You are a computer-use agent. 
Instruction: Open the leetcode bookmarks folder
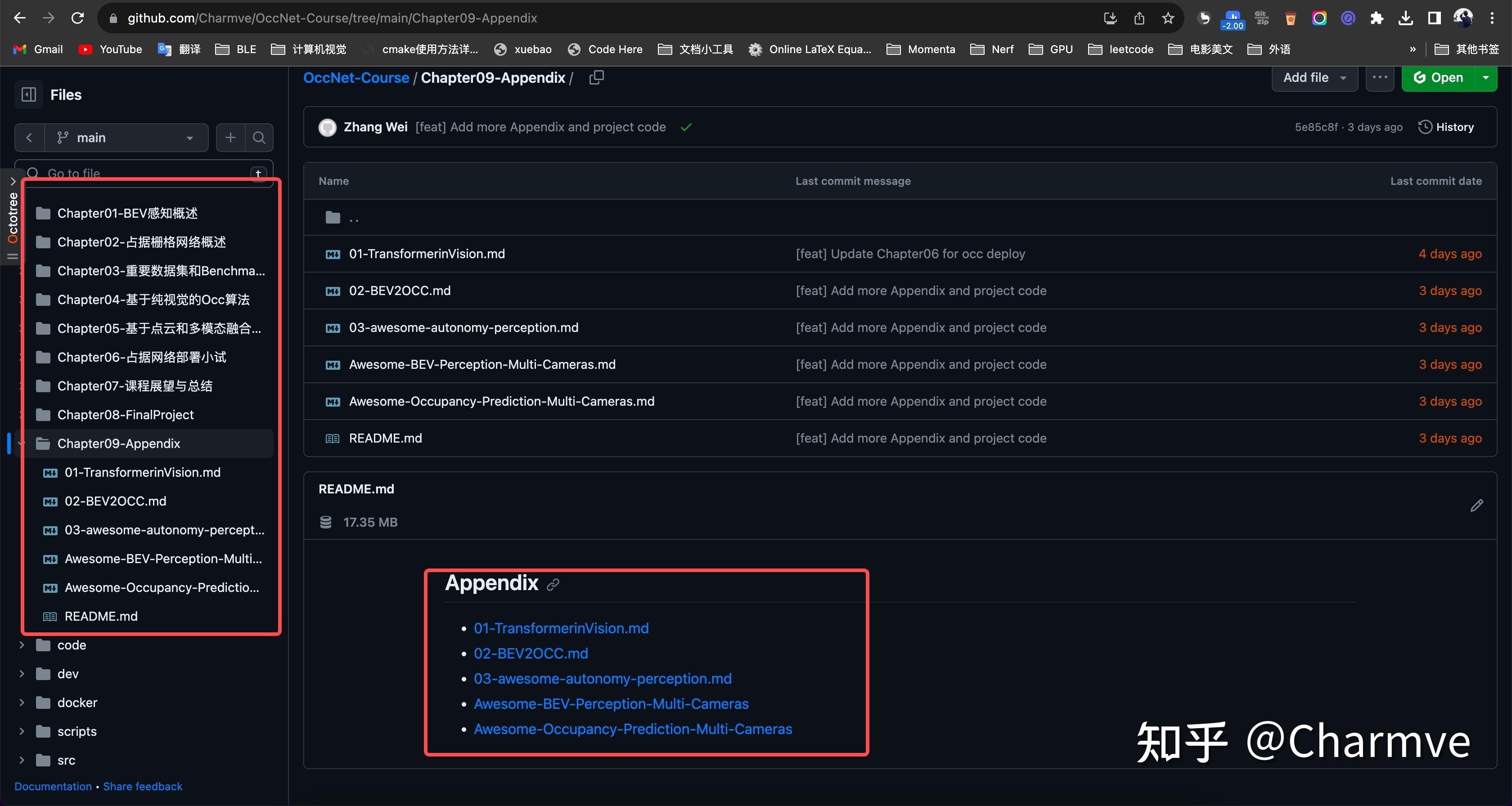tap(1120, 49)
